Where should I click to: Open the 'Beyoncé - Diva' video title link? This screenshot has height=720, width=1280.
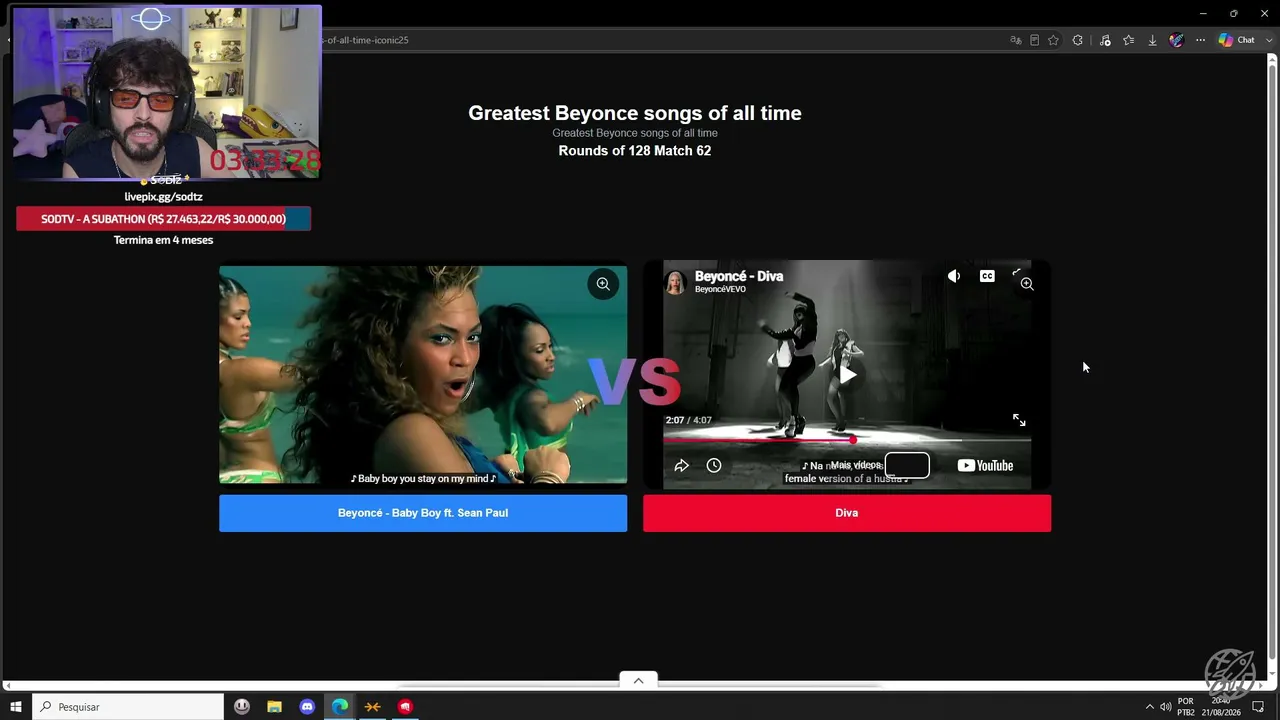click(739, 276)
